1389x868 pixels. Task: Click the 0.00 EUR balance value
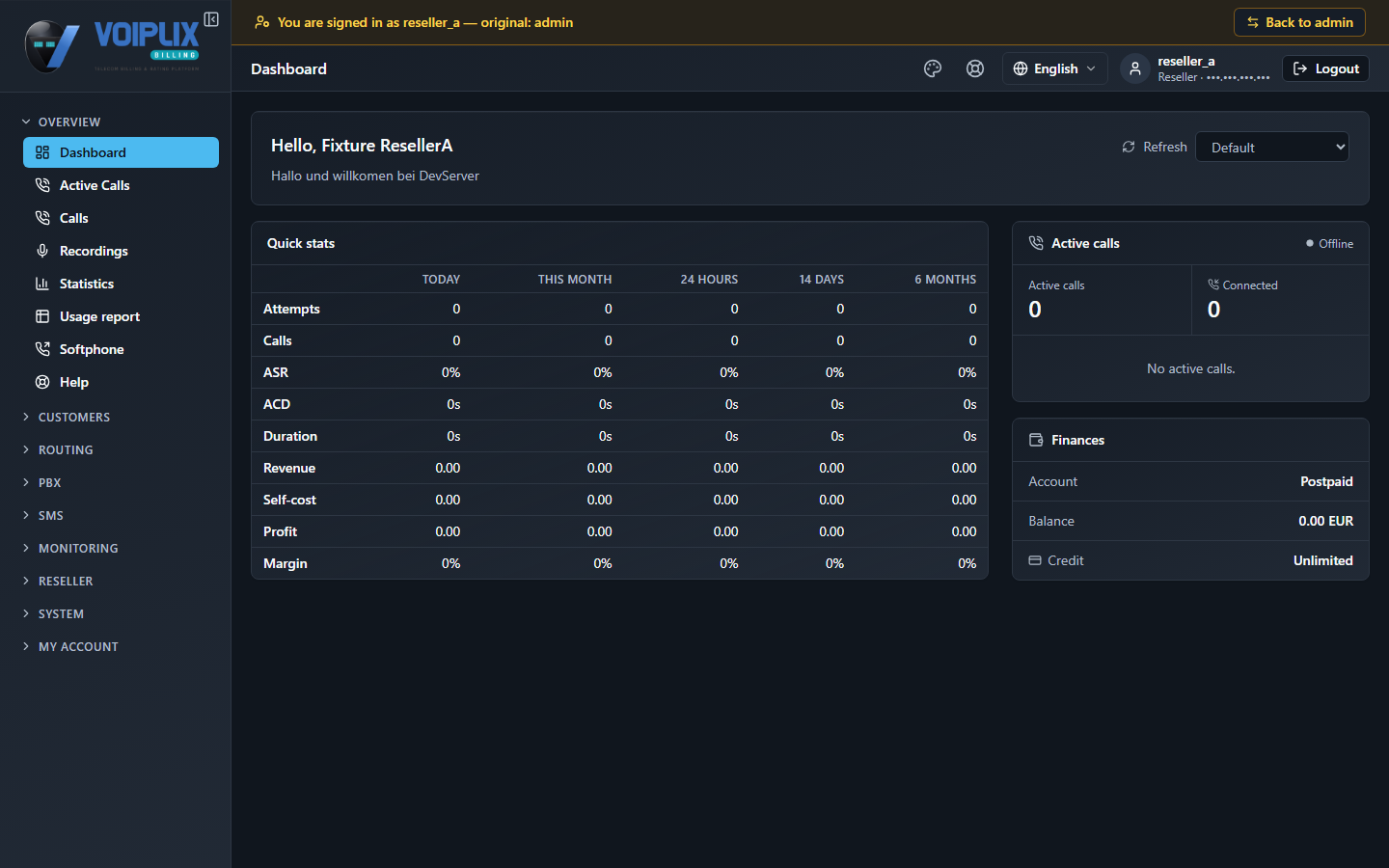[1325, 521]
